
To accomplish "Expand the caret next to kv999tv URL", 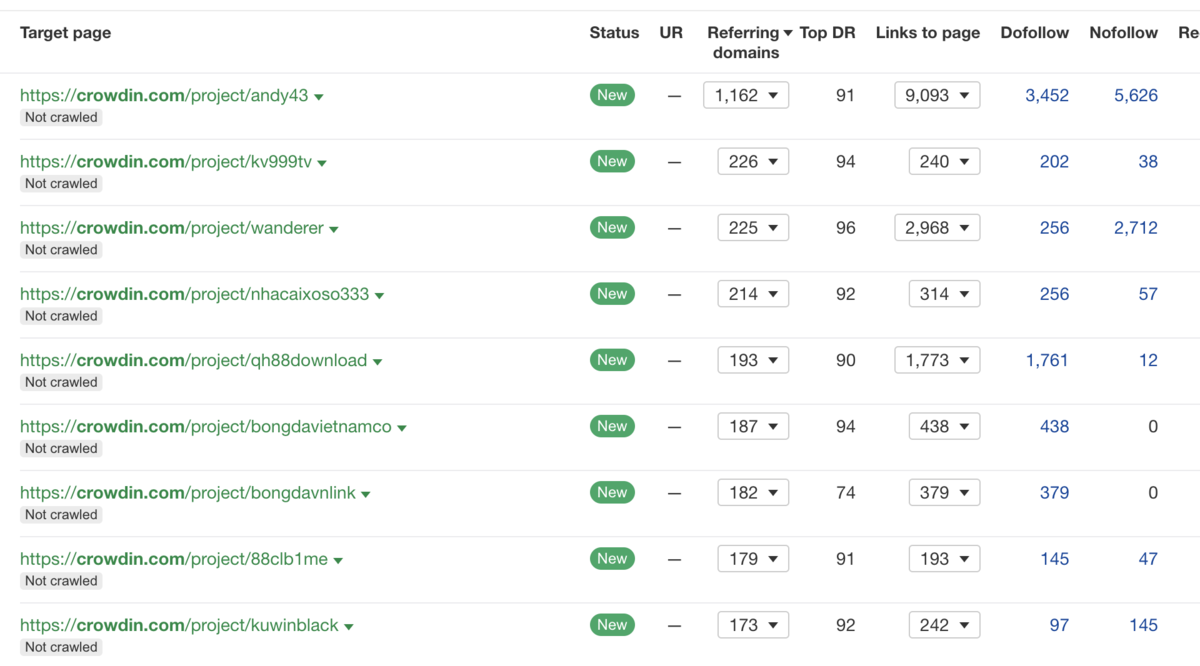I will tap(322, 163).
